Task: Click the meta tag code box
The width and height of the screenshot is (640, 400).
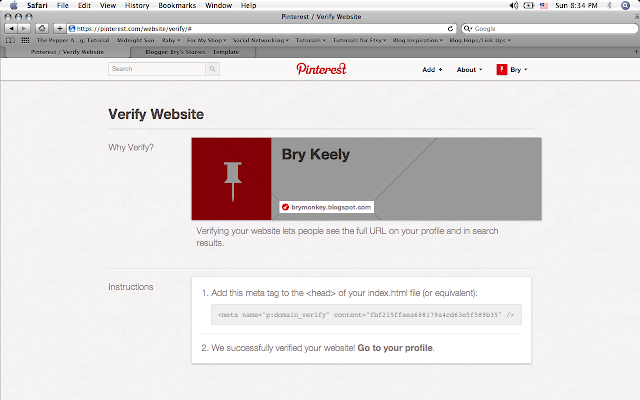Action: coord(366,315)
